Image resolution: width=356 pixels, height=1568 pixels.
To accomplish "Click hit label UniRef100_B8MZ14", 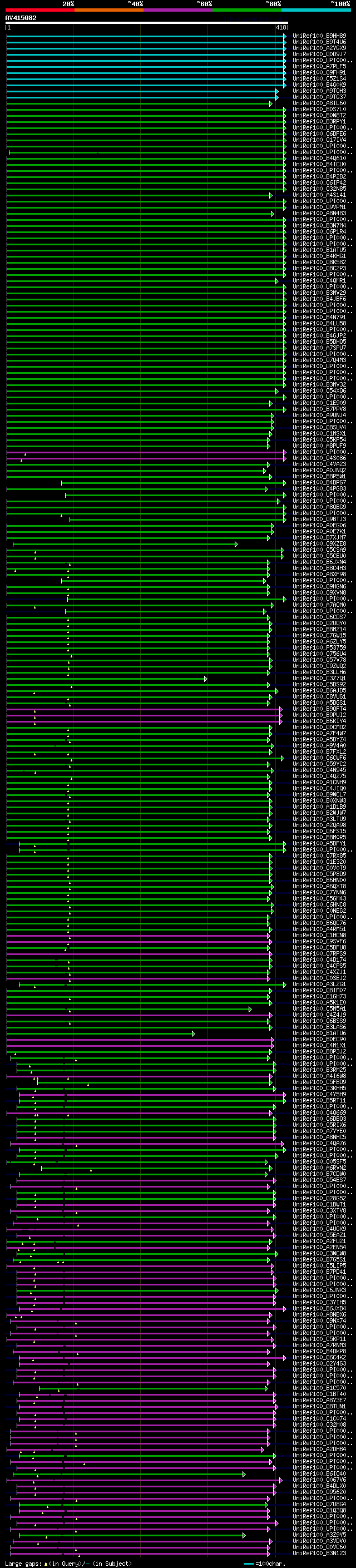I will [319, 630].
